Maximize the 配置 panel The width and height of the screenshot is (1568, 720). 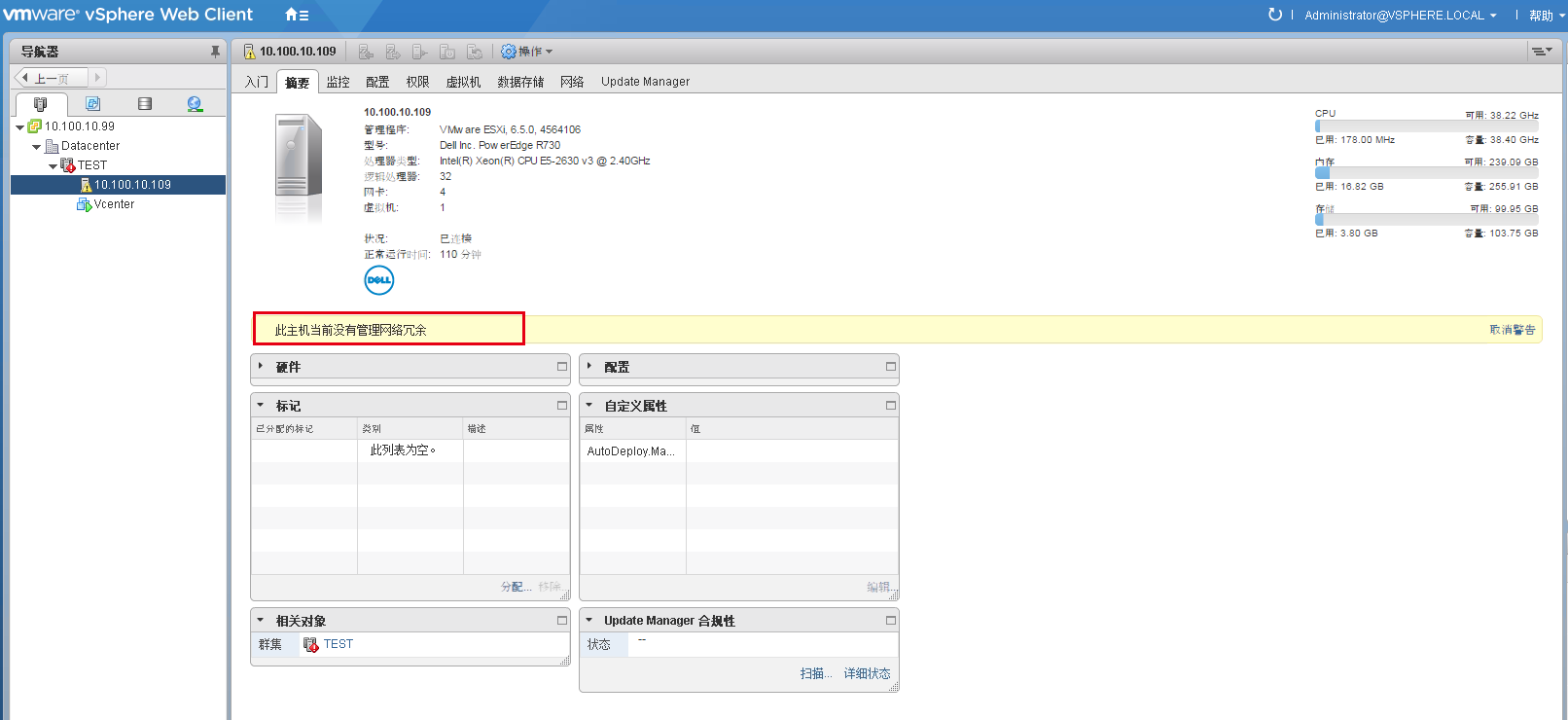(891, 367)
